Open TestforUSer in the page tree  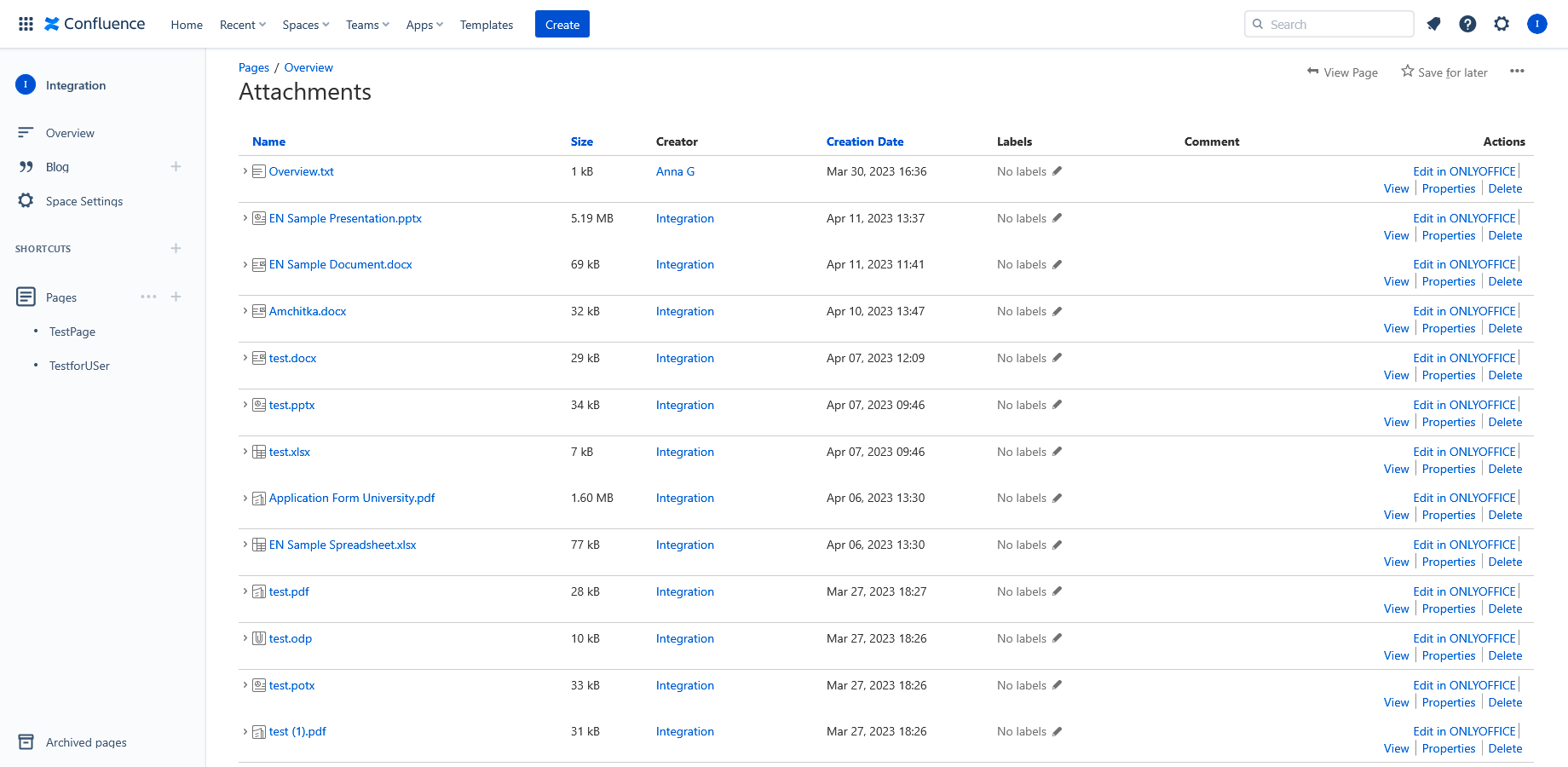coord(79,366)
